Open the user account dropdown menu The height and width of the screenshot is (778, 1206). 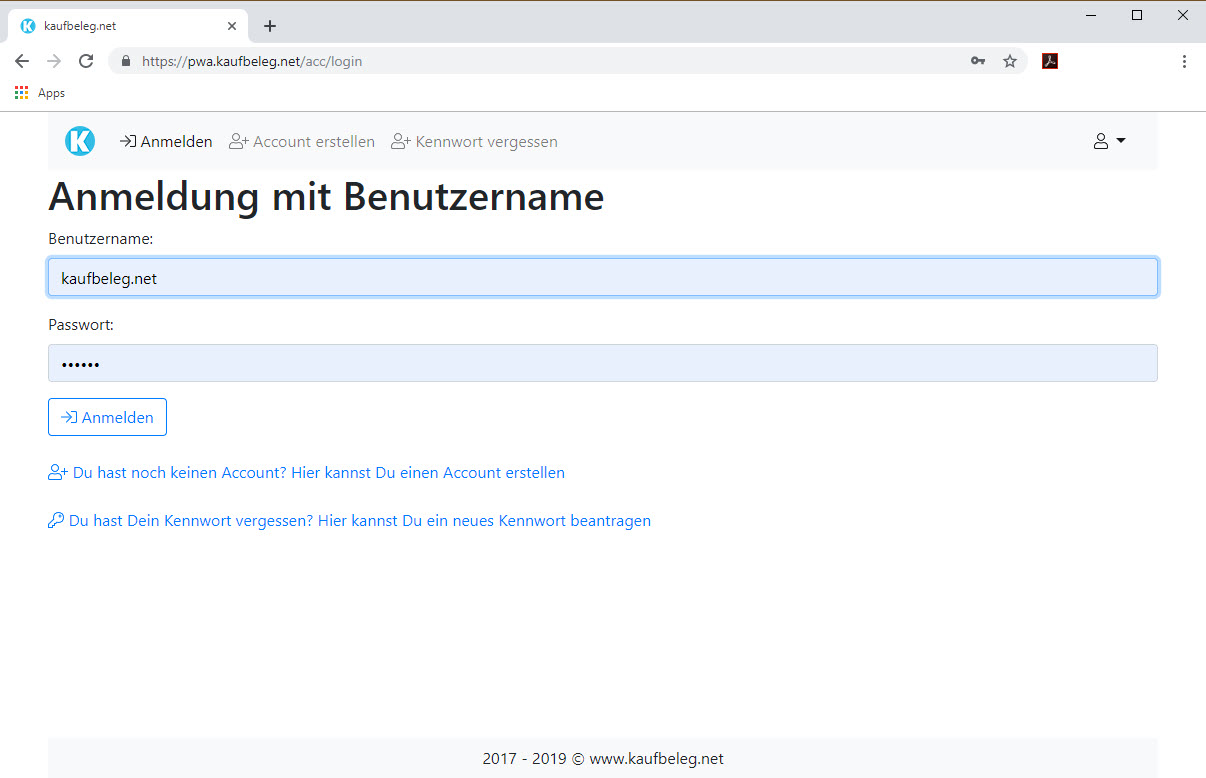pyautogui.click(x=1109, y=141)
